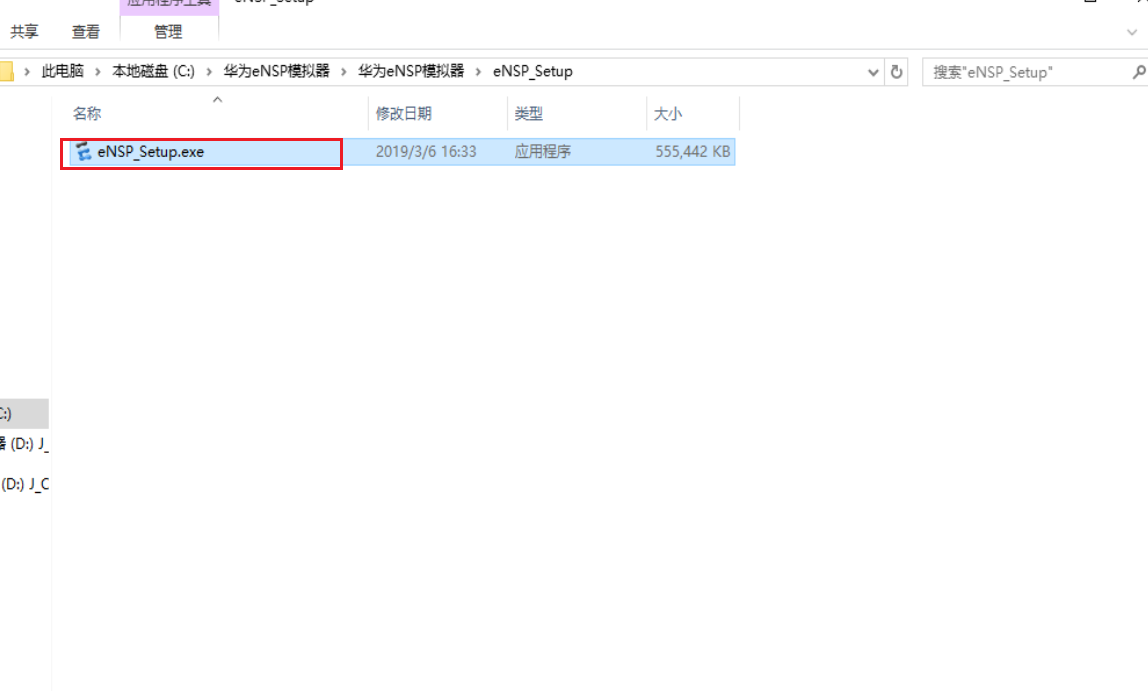Viewport: 1148px width, 691px height.
Task: Go to first 华为eNSP模拟器 breadcrumb folder
Action: point(277,71)
